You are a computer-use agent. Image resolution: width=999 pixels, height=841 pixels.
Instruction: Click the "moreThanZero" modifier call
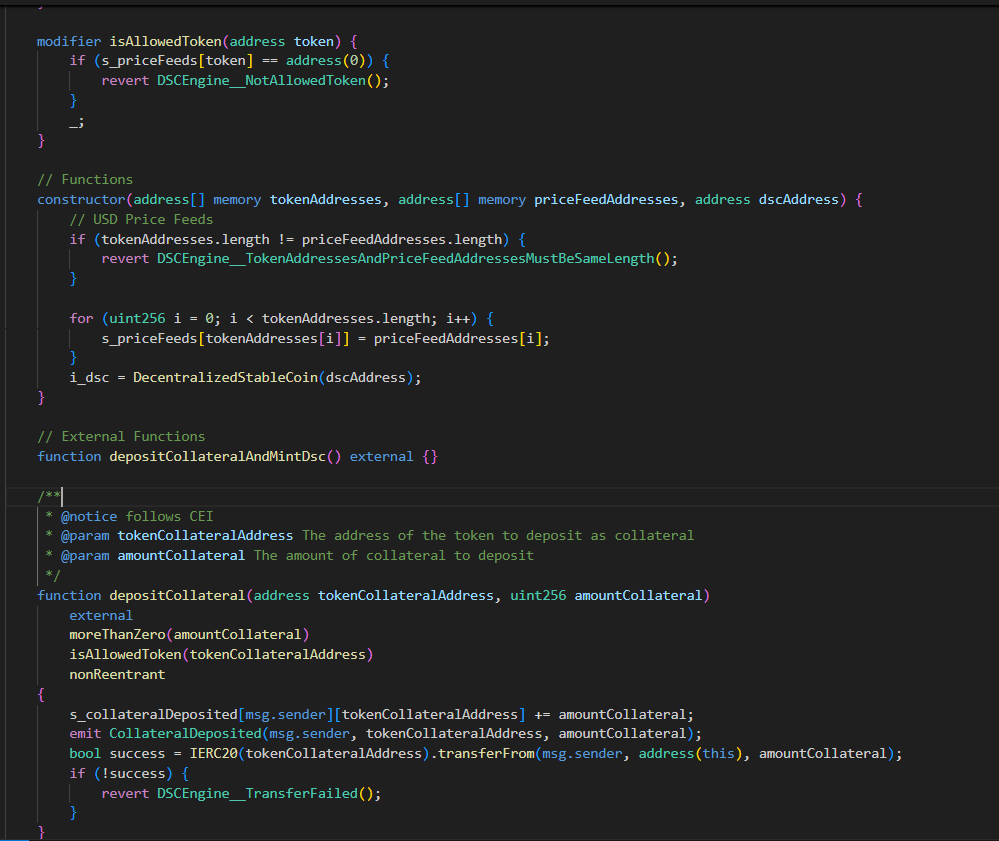pos(117,635)
